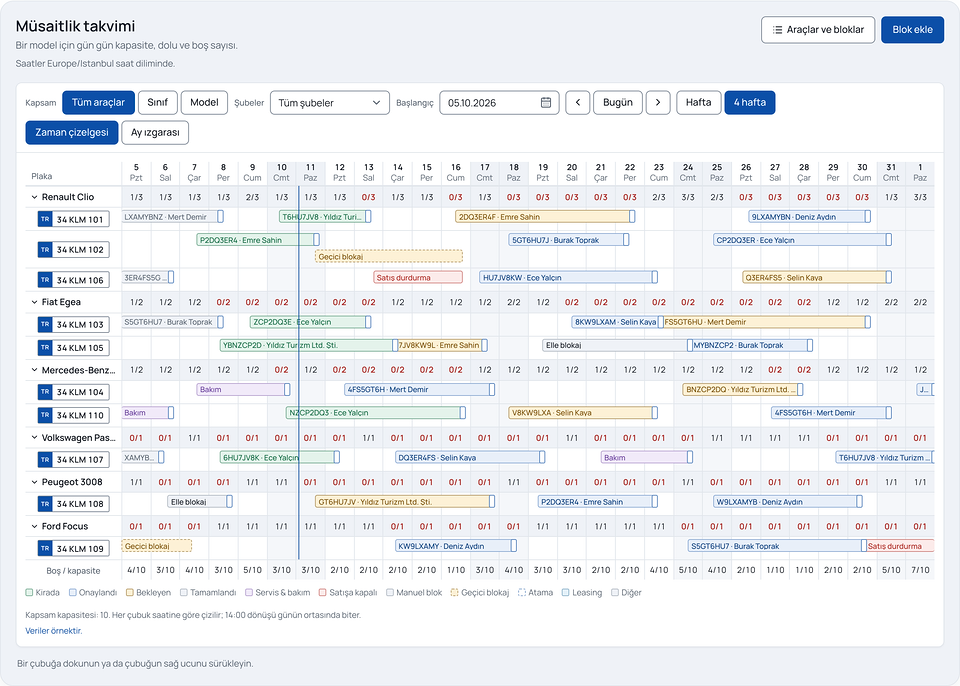Set the range to 4 hafta

click(x=749, y=103)
